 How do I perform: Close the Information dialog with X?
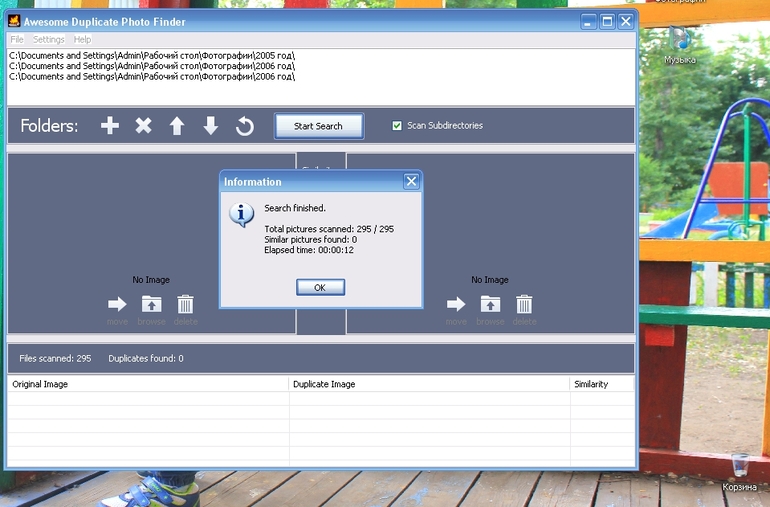click(x=410, y=181)
